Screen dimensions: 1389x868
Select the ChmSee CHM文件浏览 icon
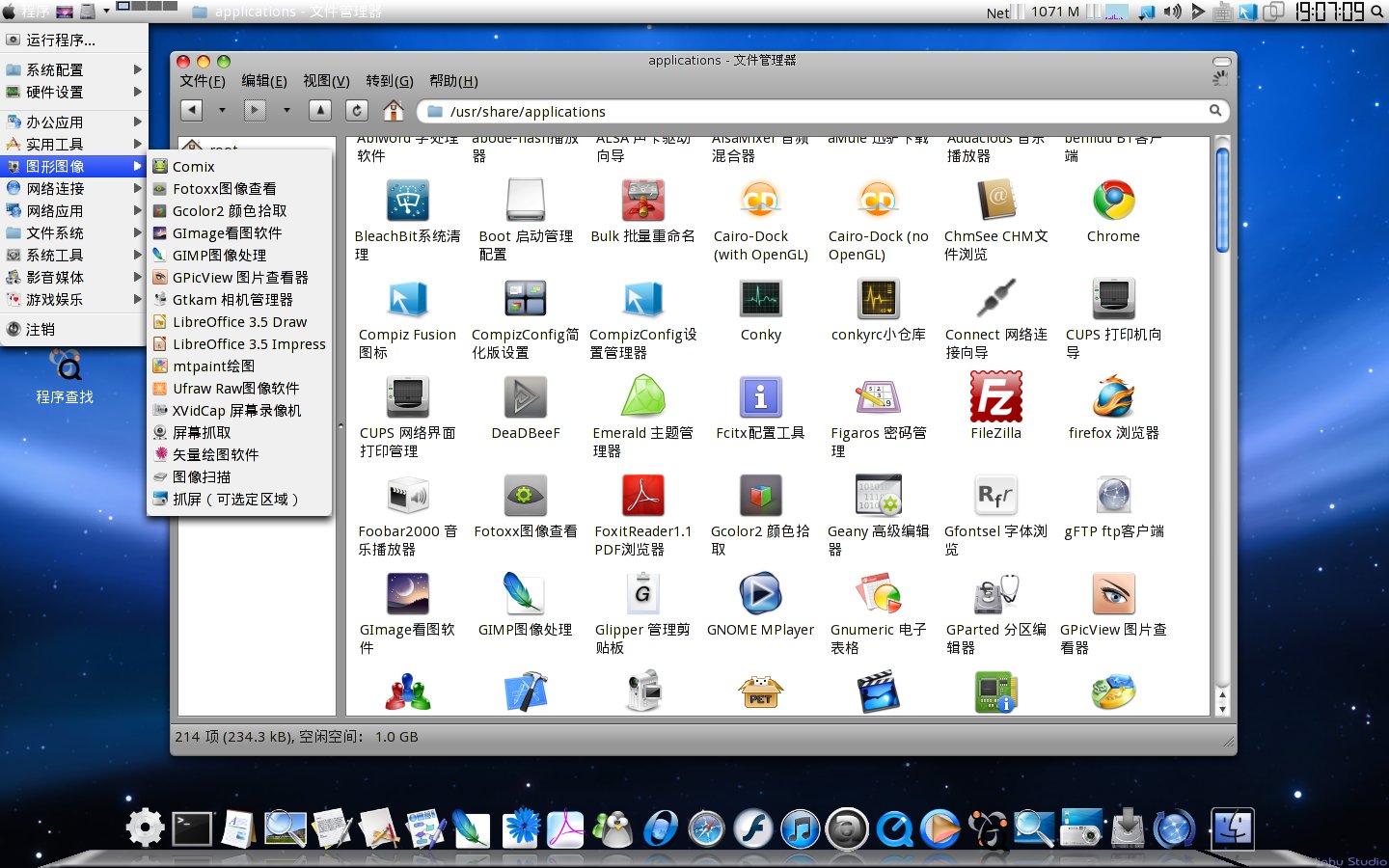pyautogui.click(x=995, y=201)
